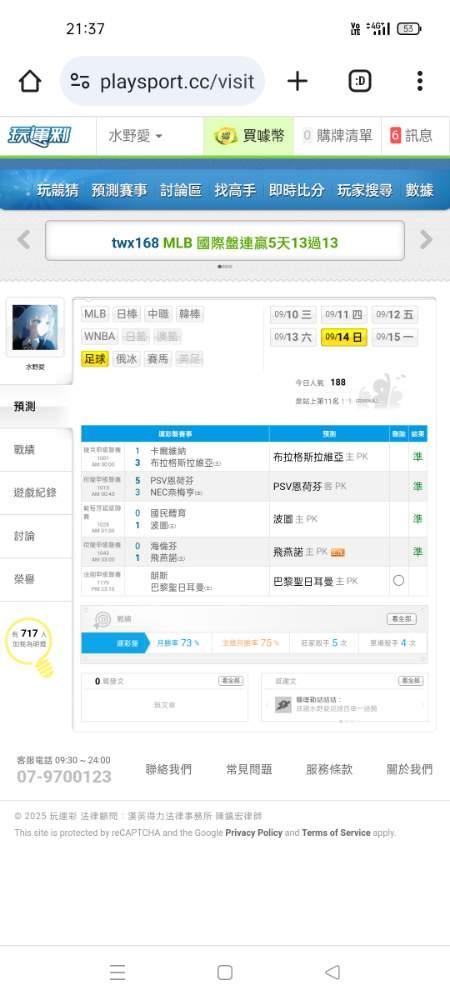Click the gold coin buy-currency icon
450x1000 pixels.
tap(226, 136)
